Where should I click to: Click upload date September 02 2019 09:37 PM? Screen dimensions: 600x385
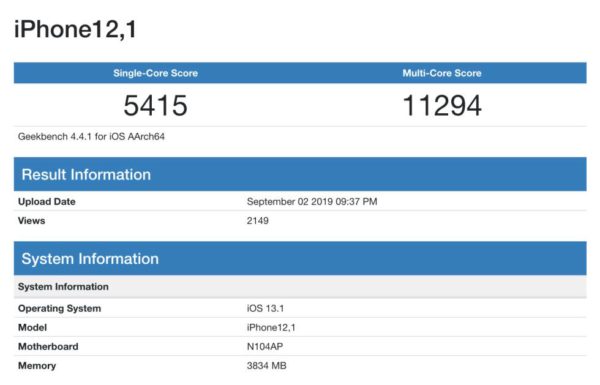(x=312, y=202)
